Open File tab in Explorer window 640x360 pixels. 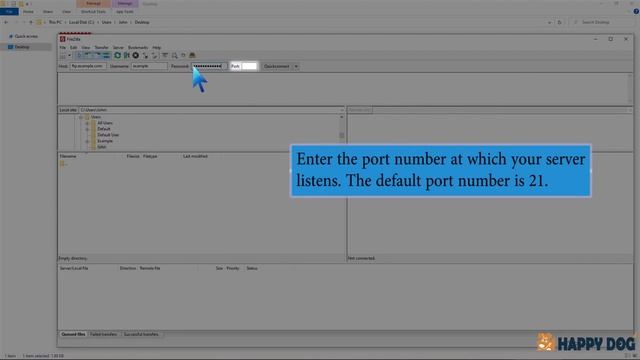(x=9, y=11)
